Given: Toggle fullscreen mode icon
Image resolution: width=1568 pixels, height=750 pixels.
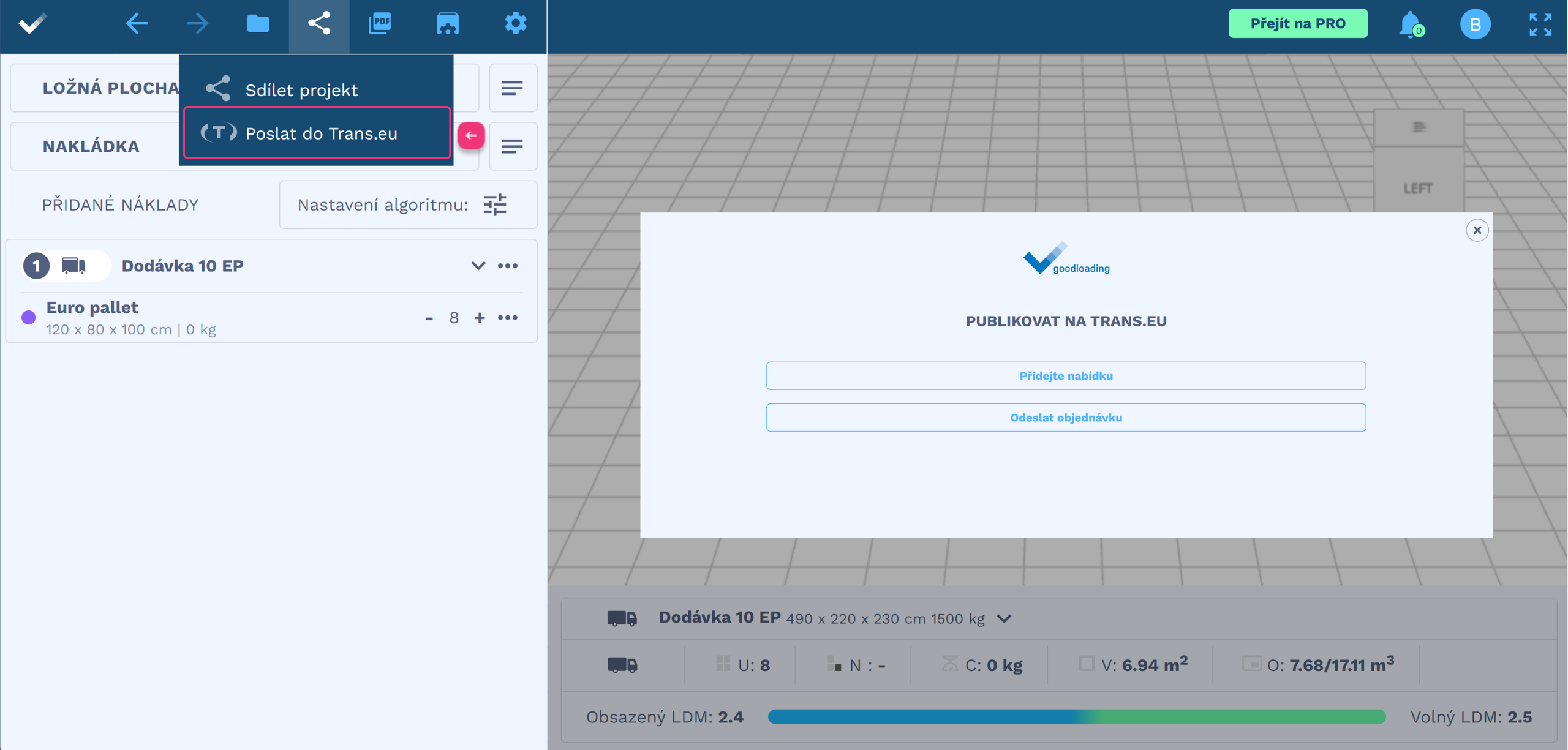Looking at the screenshot, I should pyautogui.click(x=1540, y=24).
